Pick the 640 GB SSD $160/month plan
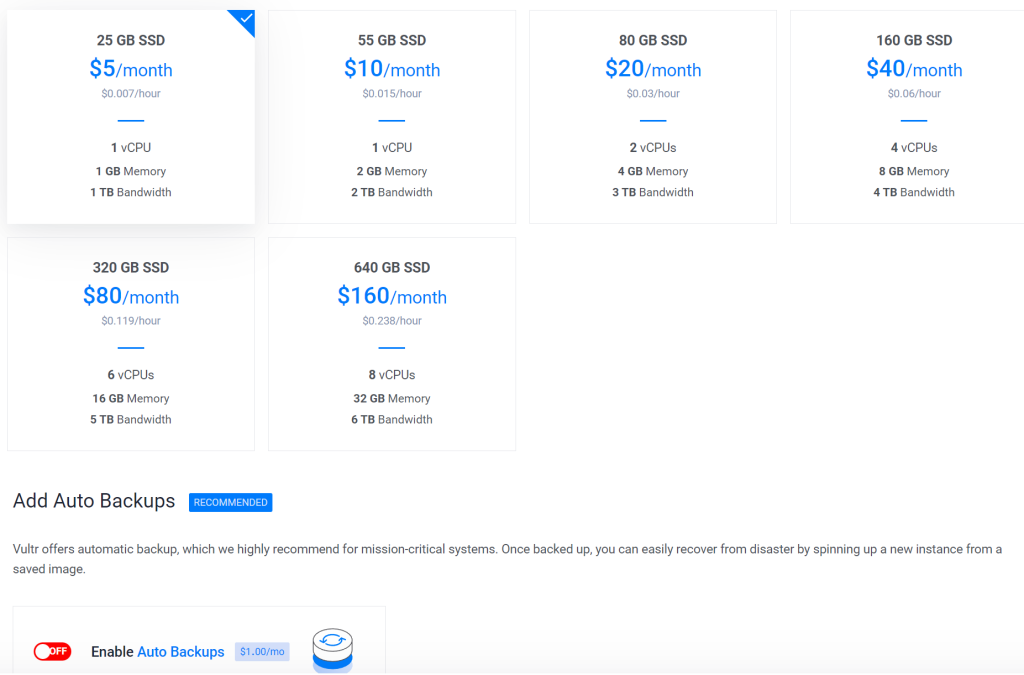1024x675 pixels. click(x=391, y=344)
